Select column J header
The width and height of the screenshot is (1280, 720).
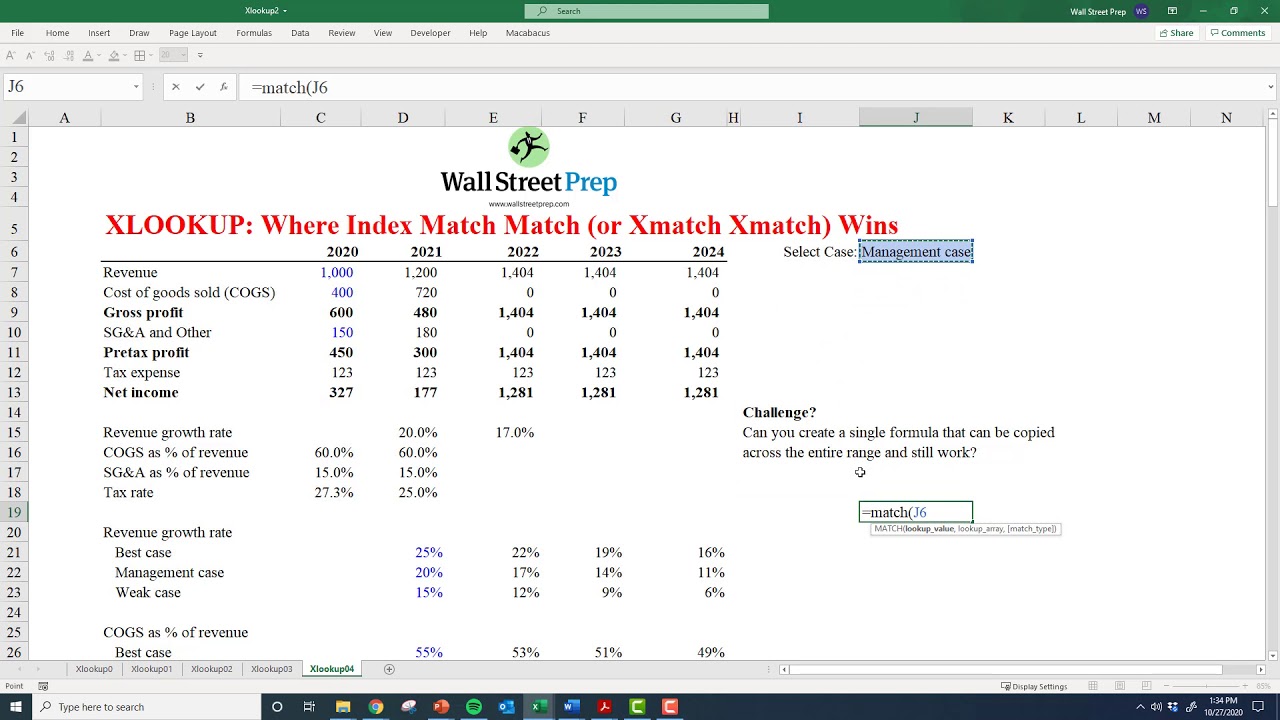pyautogui.click(x=915, y=118)
